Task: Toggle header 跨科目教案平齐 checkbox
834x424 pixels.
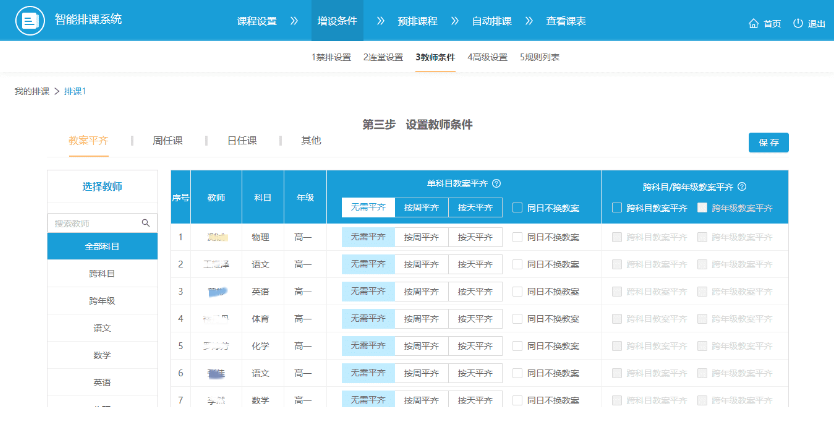Action: tap(617, 207)
